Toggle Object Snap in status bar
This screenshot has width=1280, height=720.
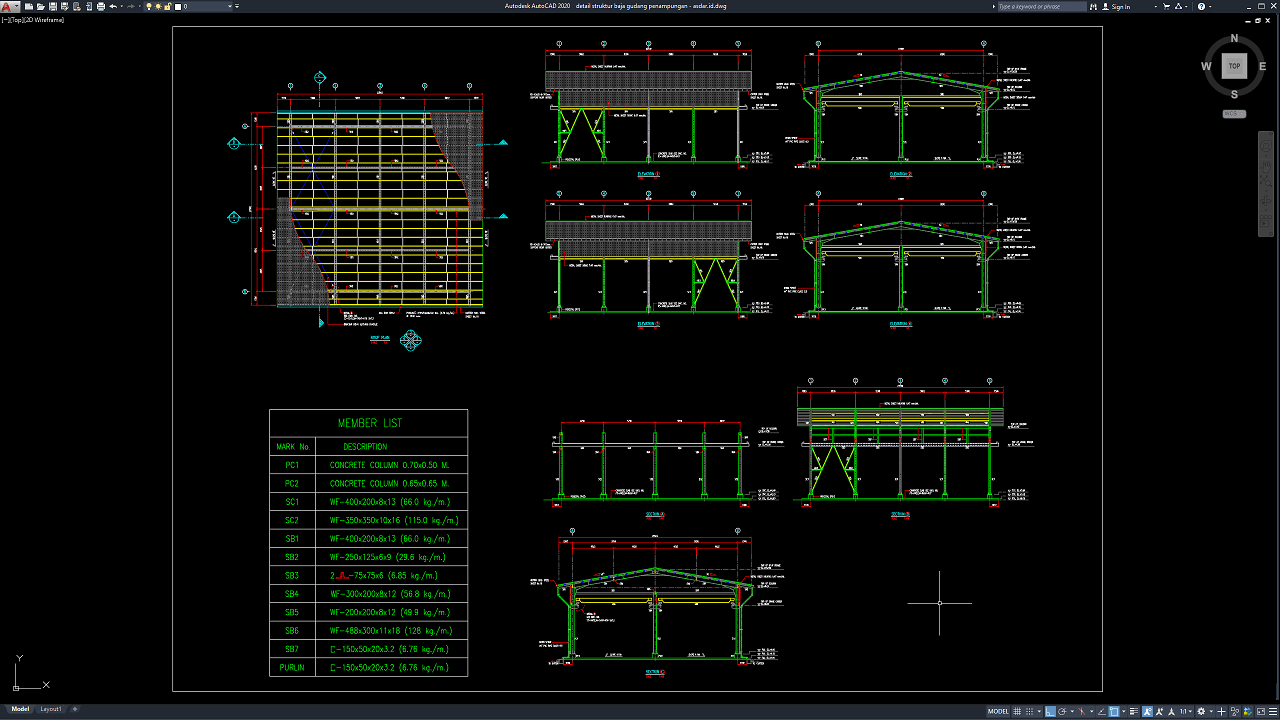tap(1115, 711)
